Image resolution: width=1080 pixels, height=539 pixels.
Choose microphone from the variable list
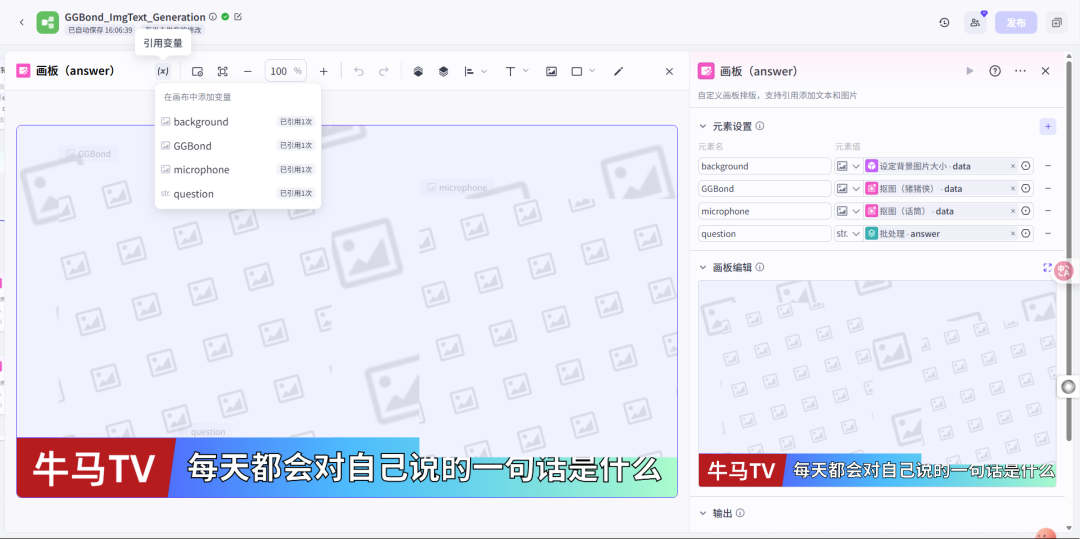coord(201,170)
